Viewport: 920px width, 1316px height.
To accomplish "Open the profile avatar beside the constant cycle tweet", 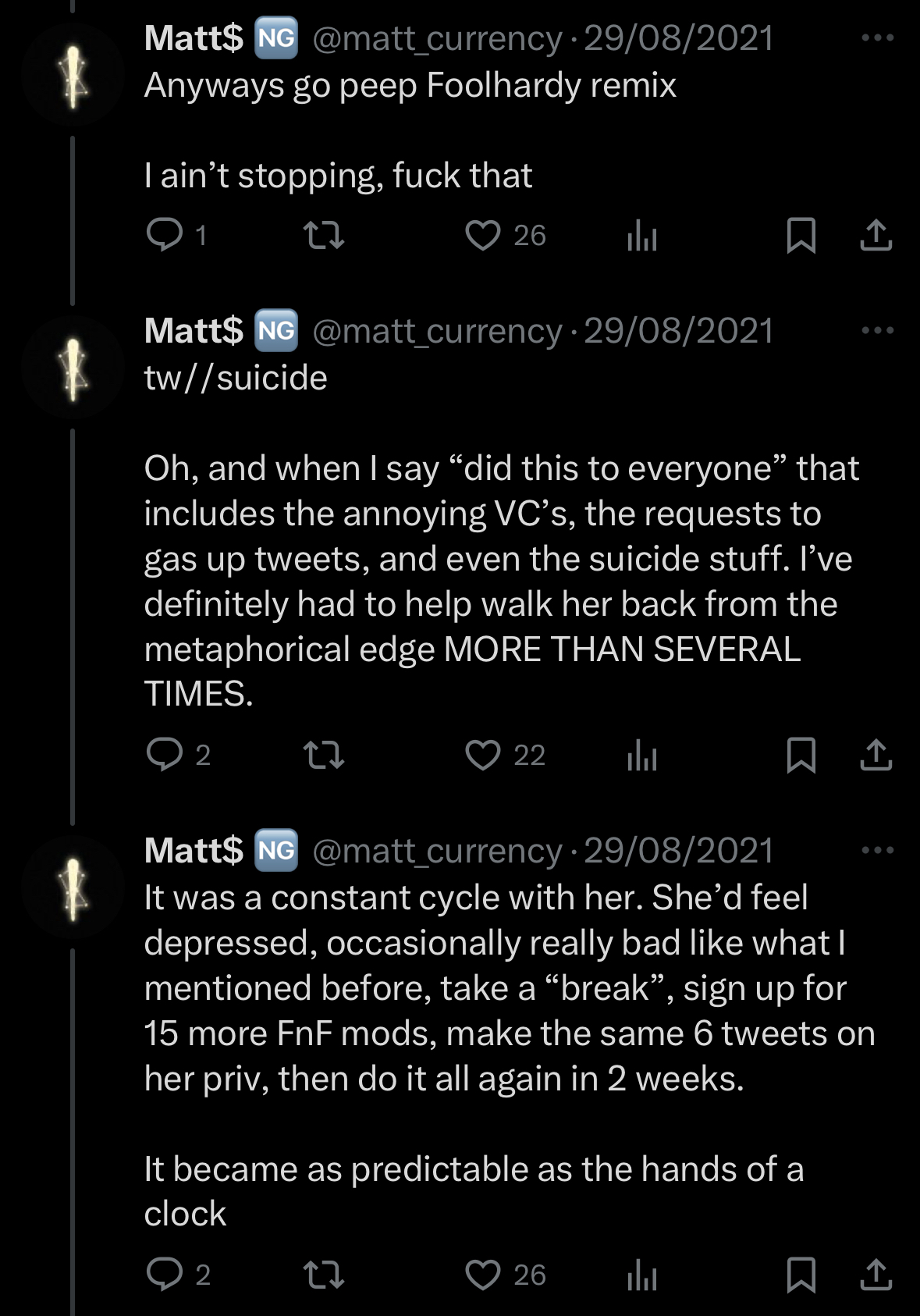I will point(73,887).
